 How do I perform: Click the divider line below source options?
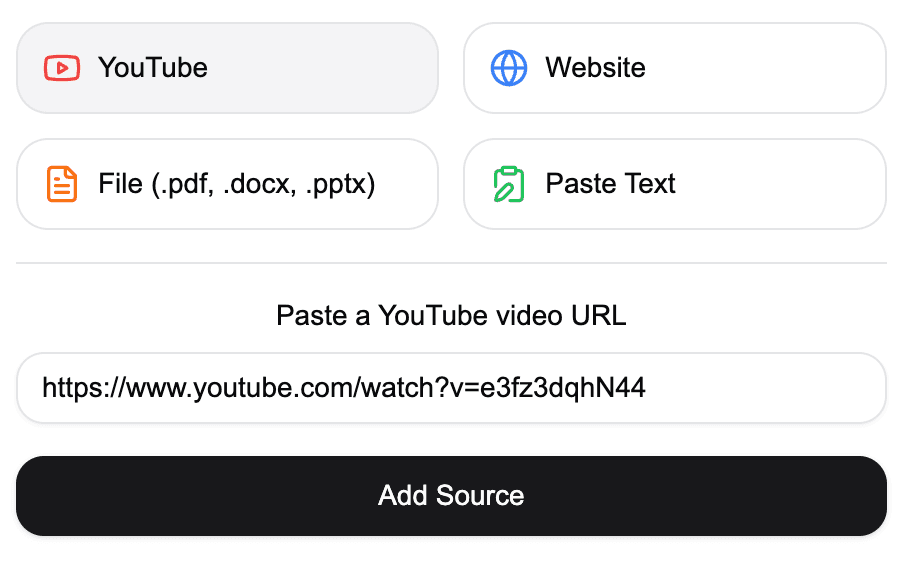451,263
